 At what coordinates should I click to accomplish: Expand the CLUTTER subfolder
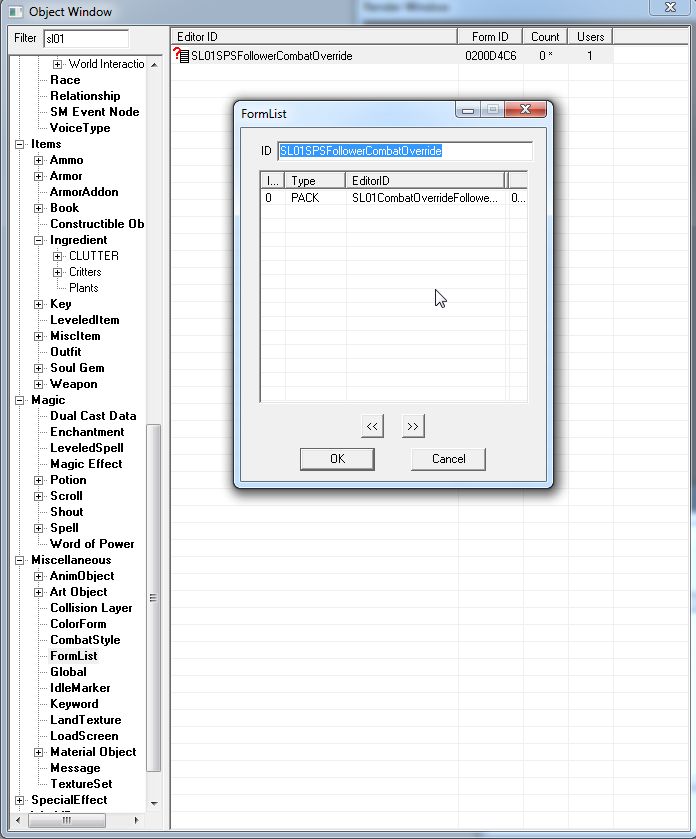[x=57, y=256]
